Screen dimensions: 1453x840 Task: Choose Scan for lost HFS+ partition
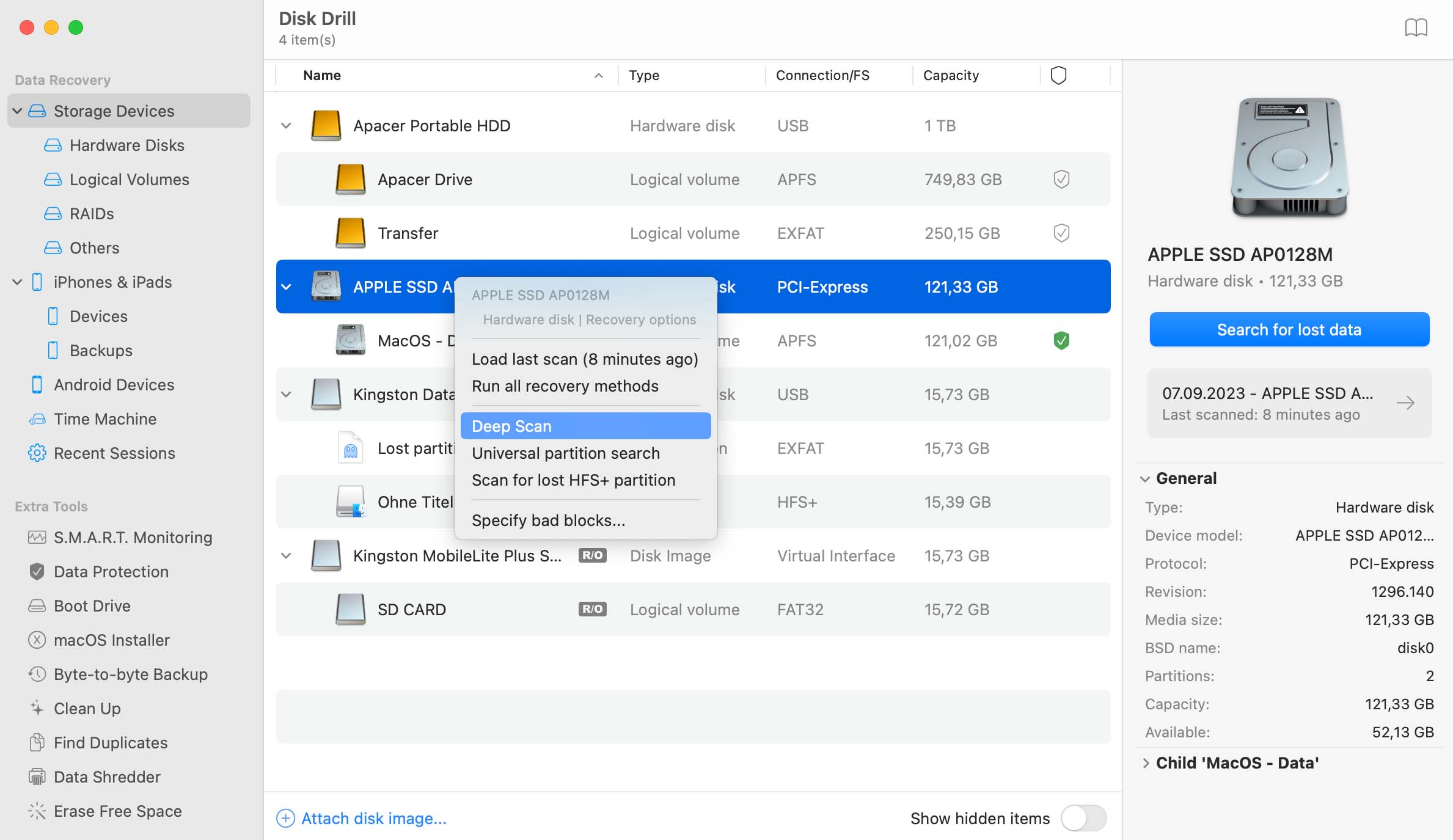tap(585, 480)
